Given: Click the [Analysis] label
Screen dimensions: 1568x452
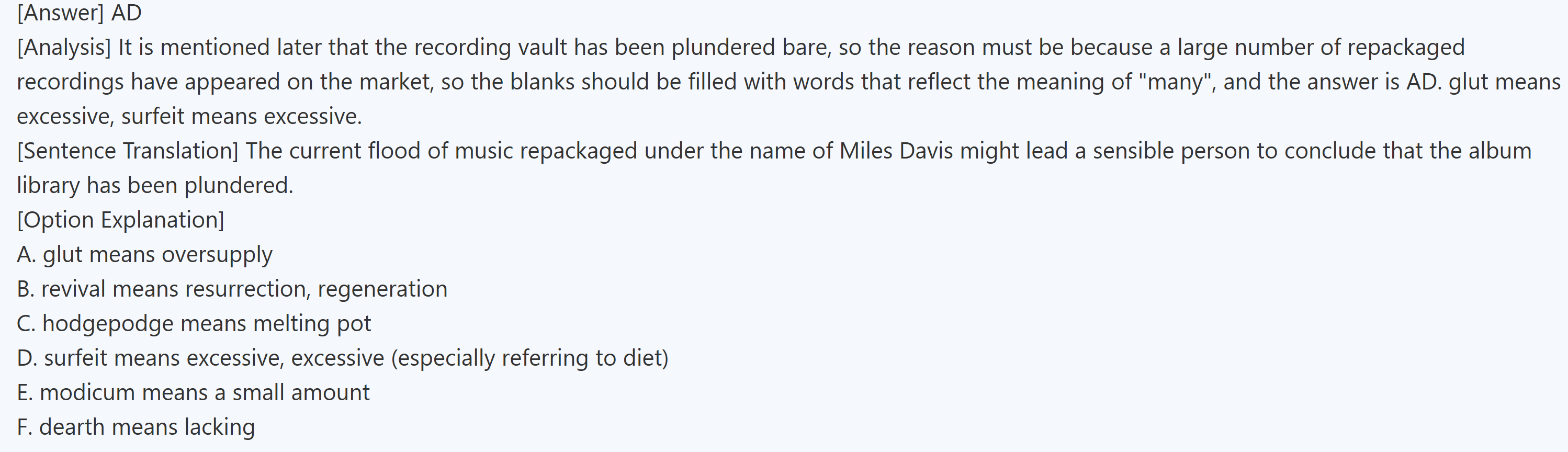Looking at the screenshot, I should pyautogui.click(x=64, y=48).
